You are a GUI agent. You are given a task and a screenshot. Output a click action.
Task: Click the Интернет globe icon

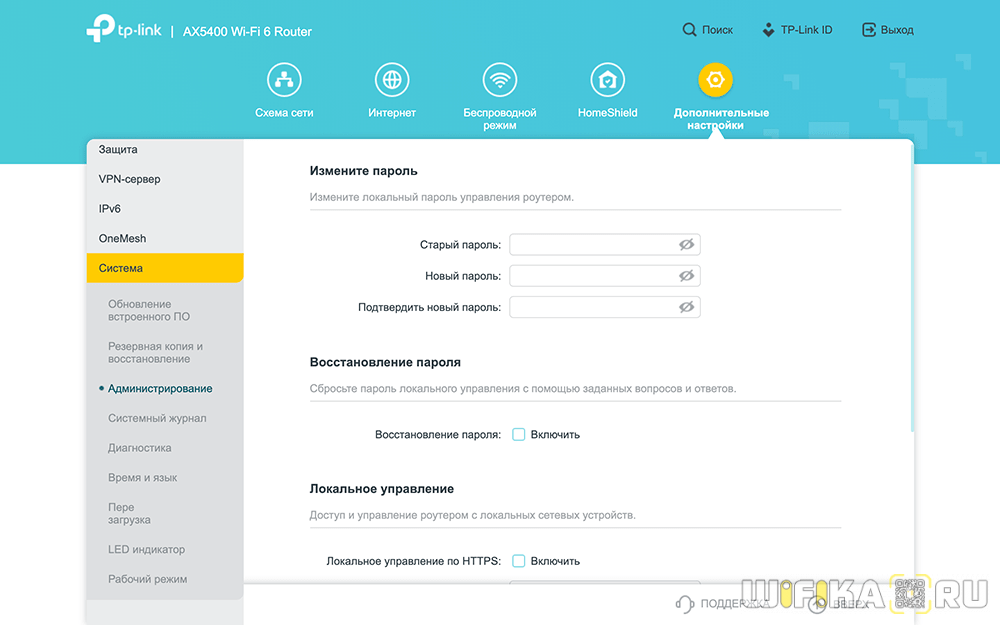click(x=392, y=80)
